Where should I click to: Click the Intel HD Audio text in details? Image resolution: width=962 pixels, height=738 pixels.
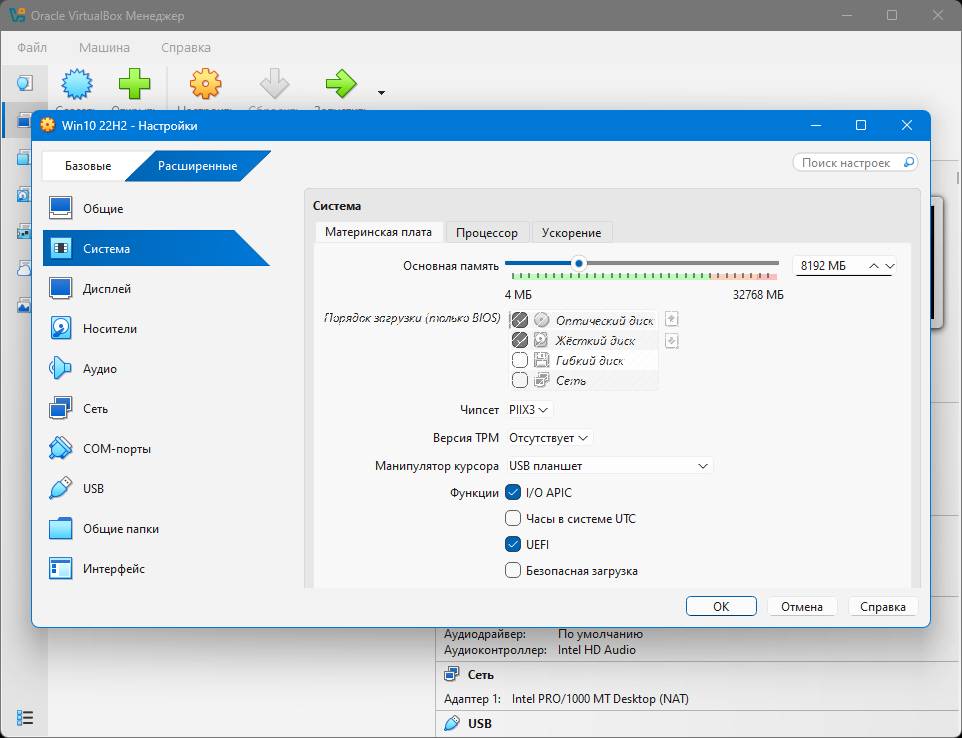coord(596,650)
